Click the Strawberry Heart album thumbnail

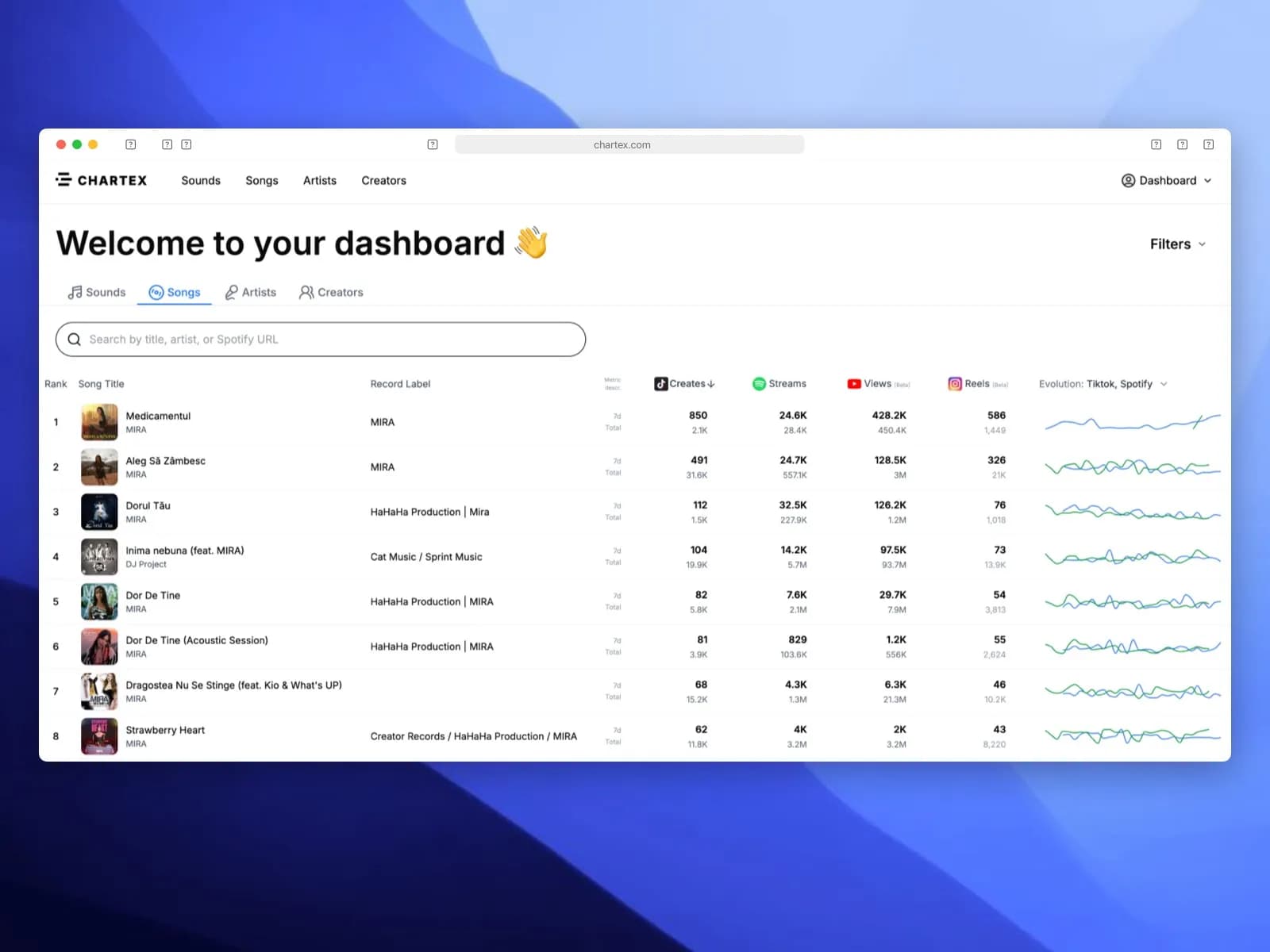coord(98,736)
